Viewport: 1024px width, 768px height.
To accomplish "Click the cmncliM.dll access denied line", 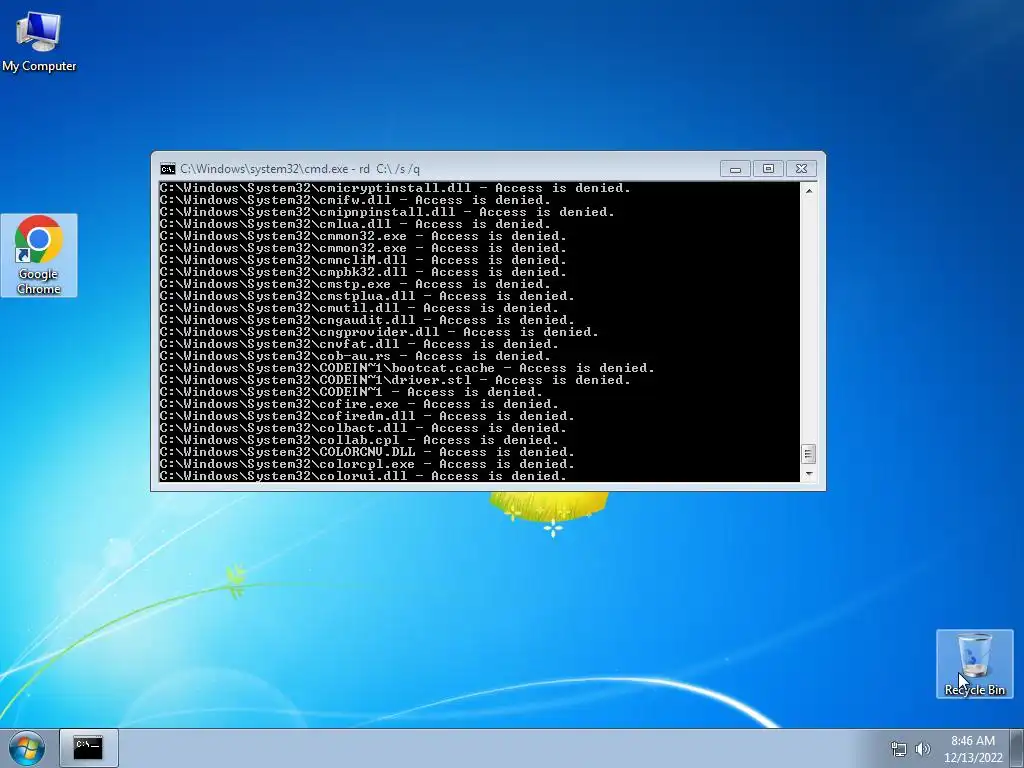I will click(363, 260).
